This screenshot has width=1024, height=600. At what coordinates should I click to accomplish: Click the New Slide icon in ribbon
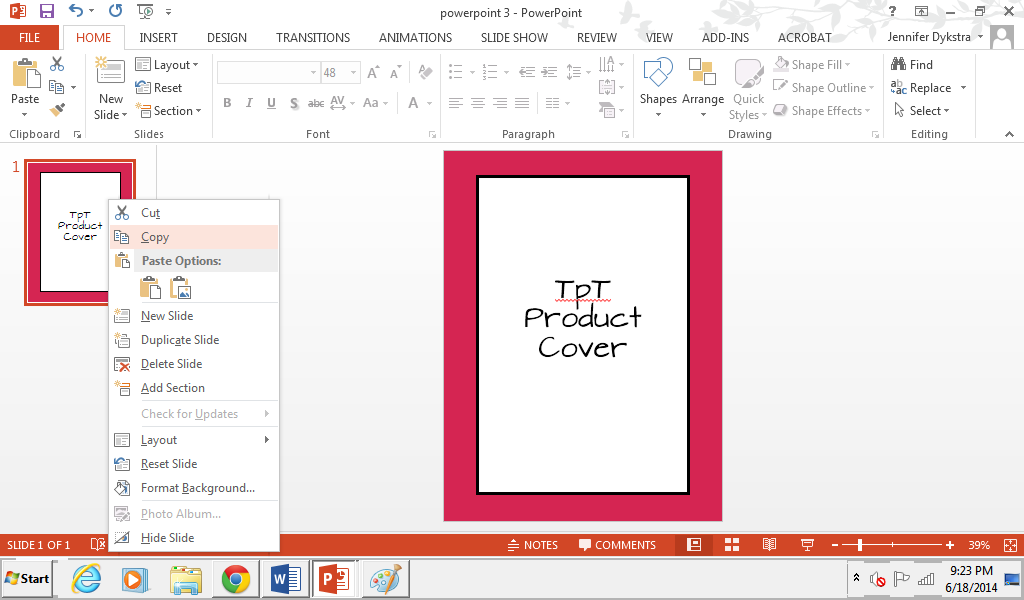110,72
